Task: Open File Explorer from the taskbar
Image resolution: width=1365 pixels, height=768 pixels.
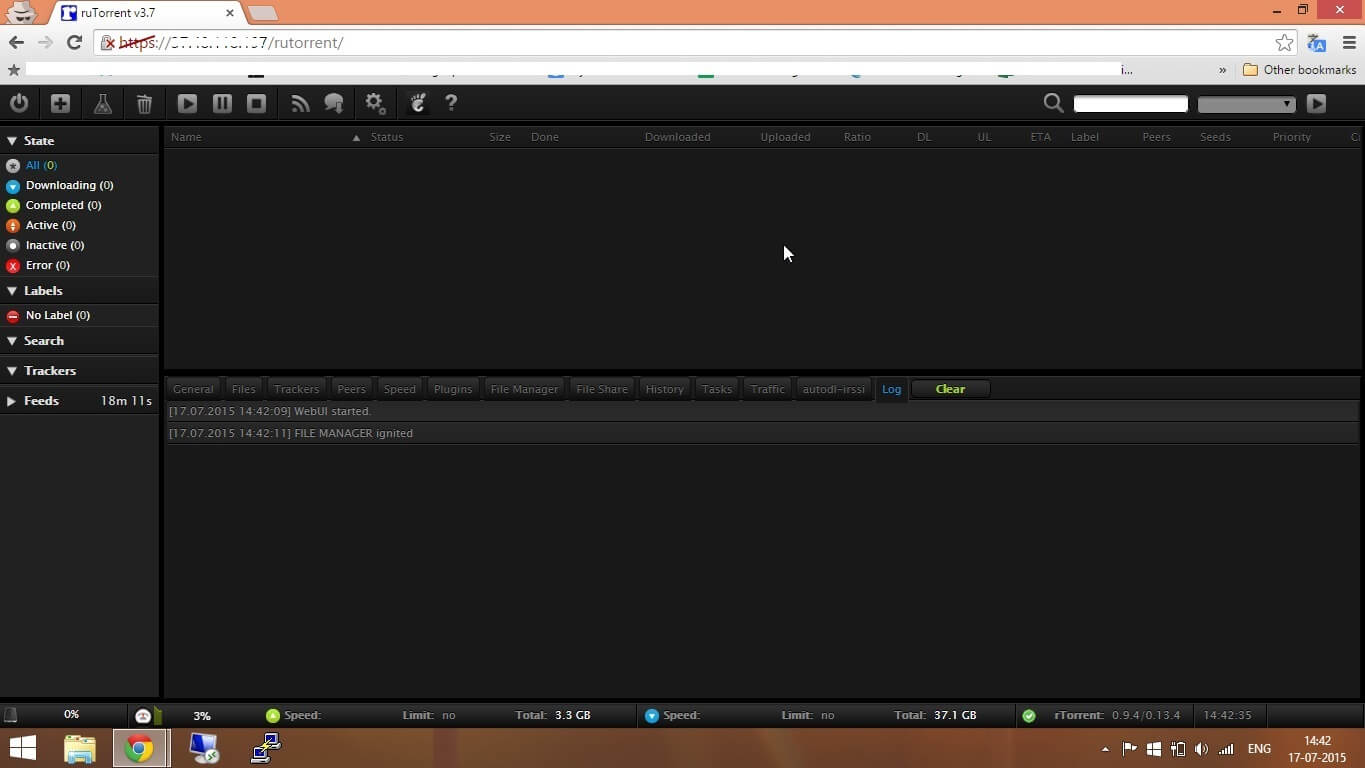Action: pyautogui.click(x=80, y=748)
